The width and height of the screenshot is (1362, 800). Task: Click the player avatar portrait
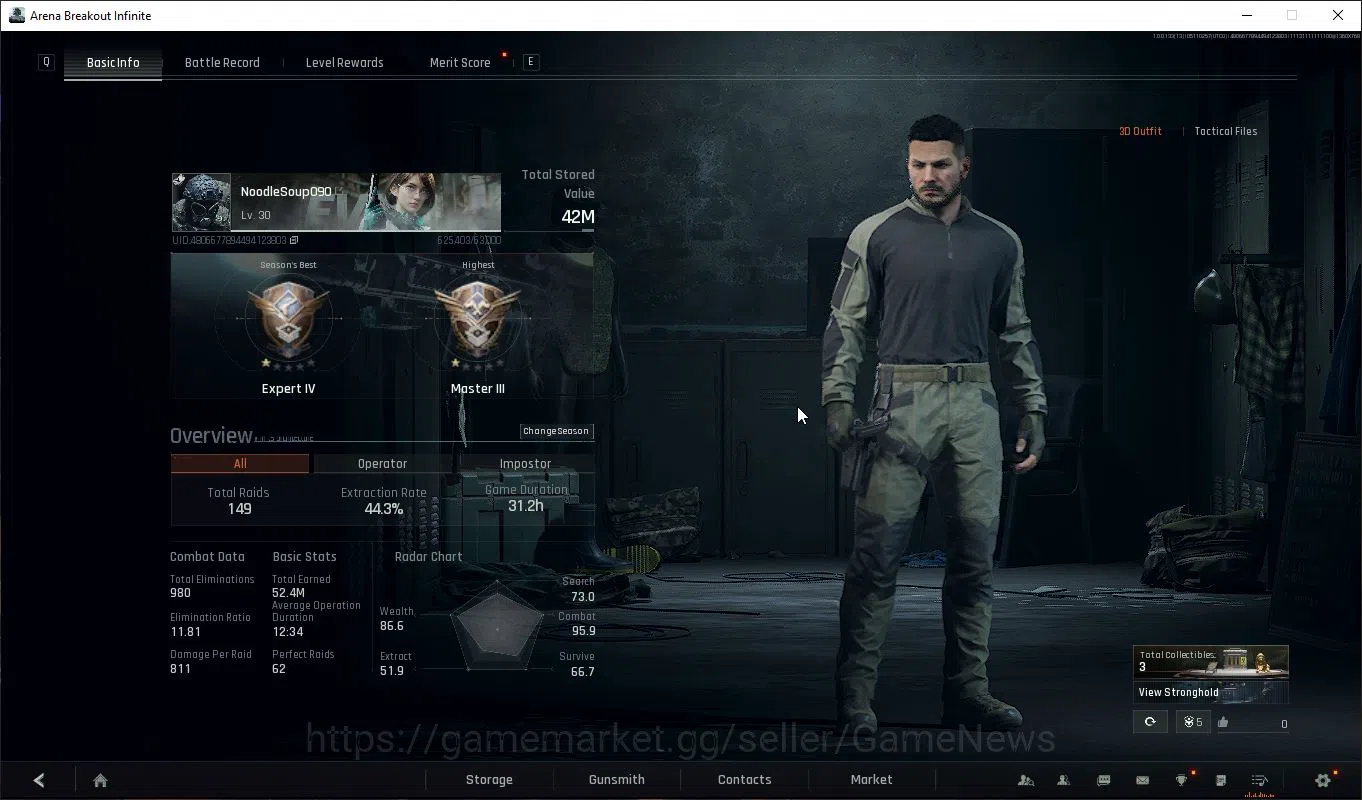201,203
